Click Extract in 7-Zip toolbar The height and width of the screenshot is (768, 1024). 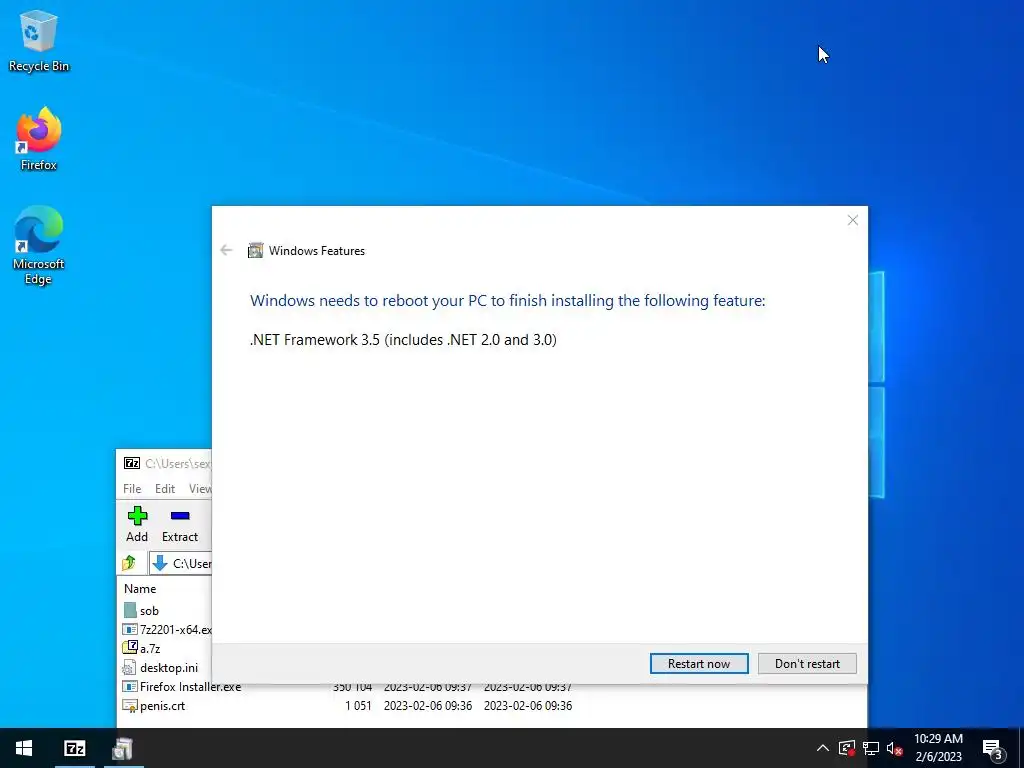tap(180, 524)
